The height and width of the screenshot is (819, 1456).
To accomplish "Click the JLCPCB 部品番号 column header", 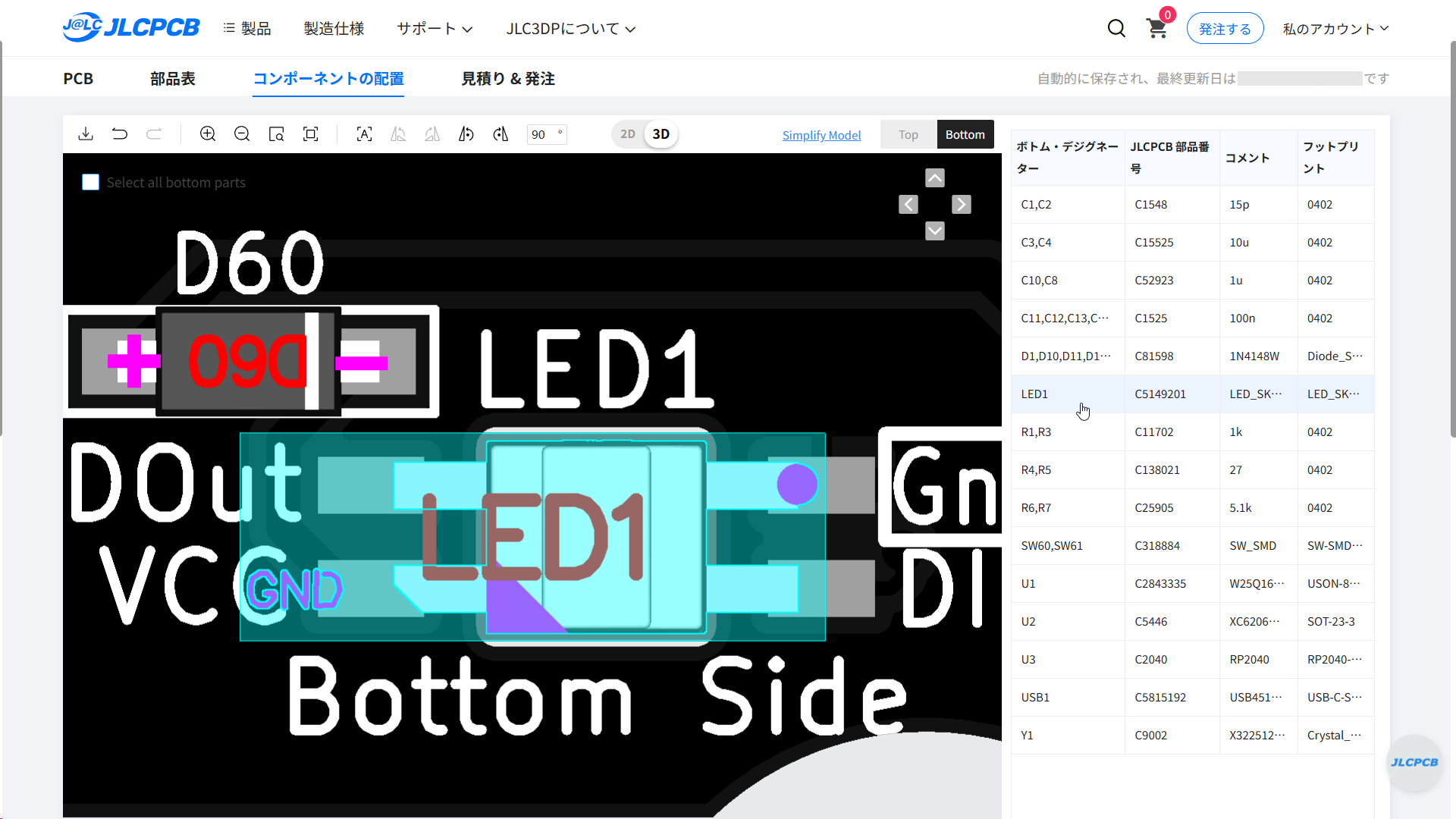I will tap(1172, 158).
